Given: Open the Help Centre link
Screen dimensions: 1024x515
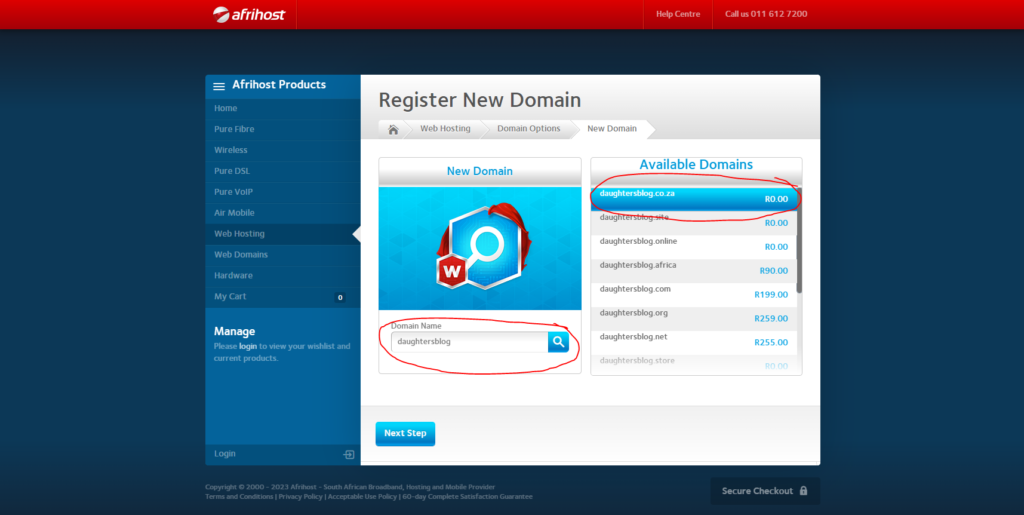Looking at the screenshot, I should click(x=677, y=14).
